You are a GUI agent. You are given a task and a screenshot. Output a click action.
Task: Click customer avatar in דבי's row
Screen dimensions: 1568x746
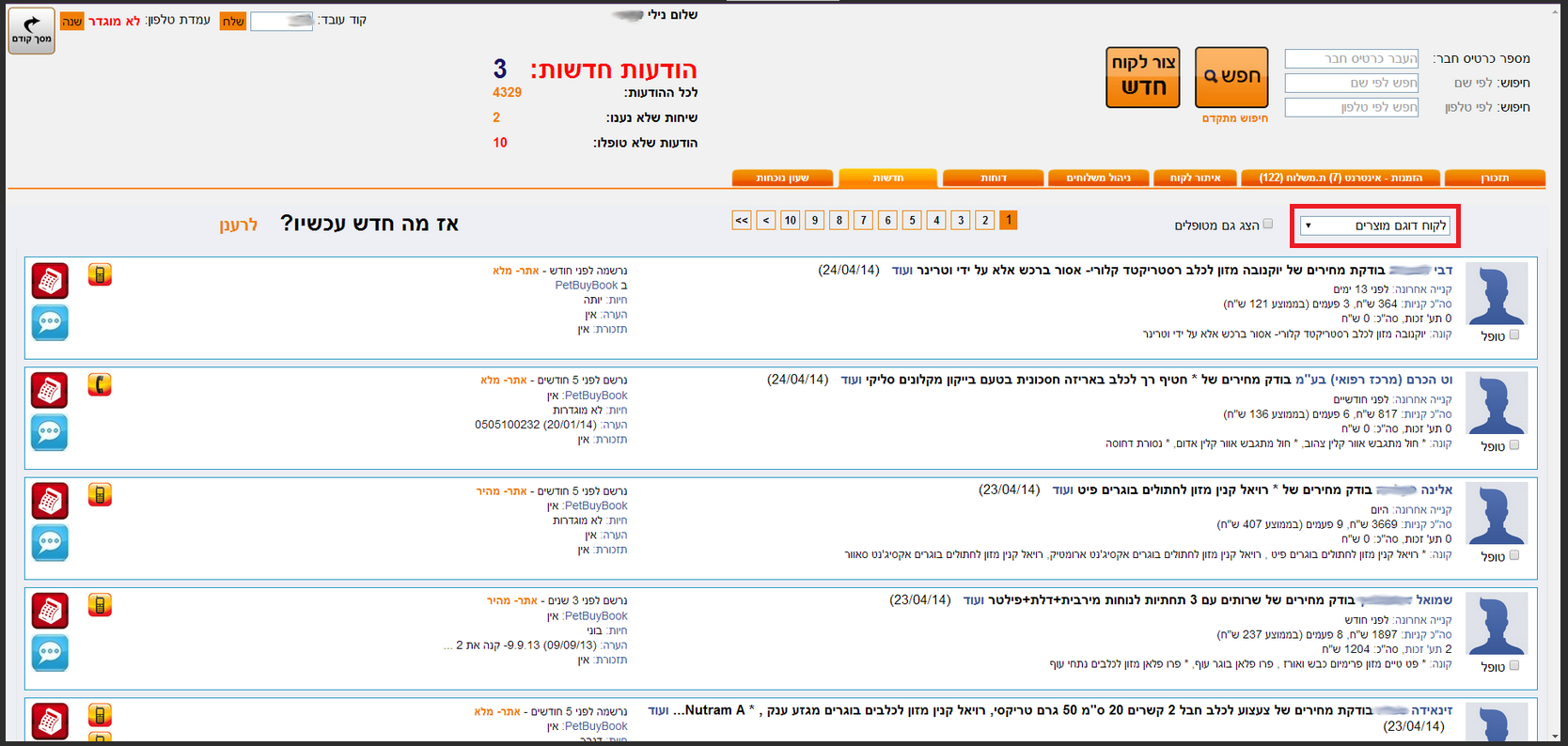(1496, 294)
